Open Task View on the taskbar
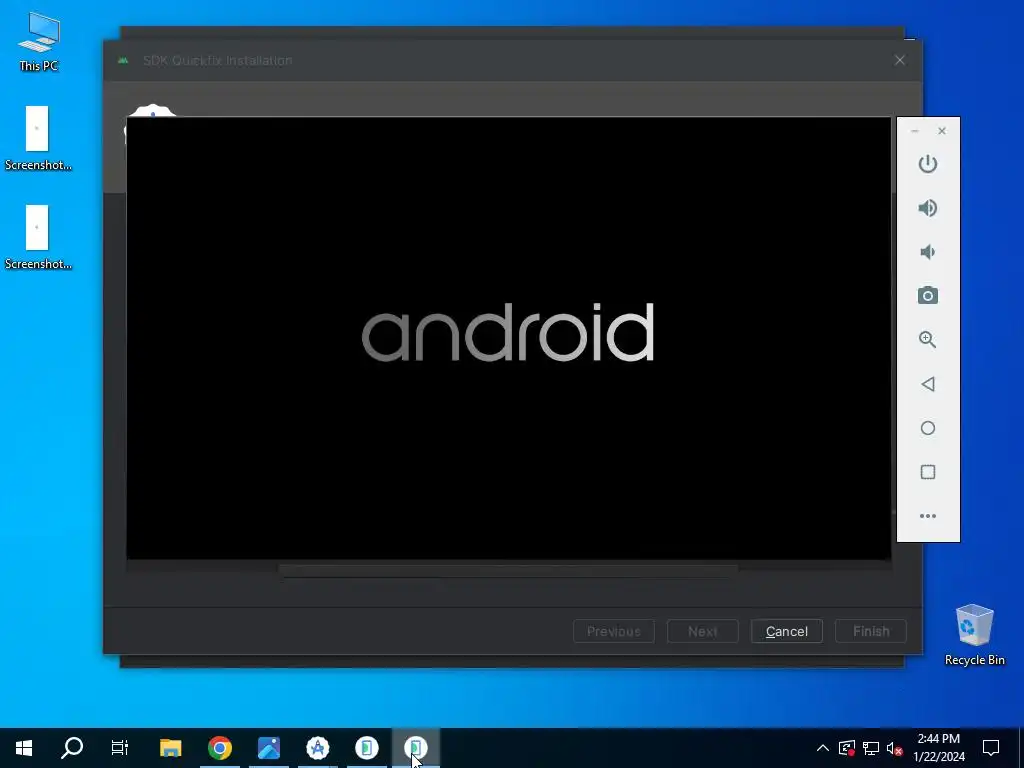Viewport: 1024px width, 768px height. (120, 748)
